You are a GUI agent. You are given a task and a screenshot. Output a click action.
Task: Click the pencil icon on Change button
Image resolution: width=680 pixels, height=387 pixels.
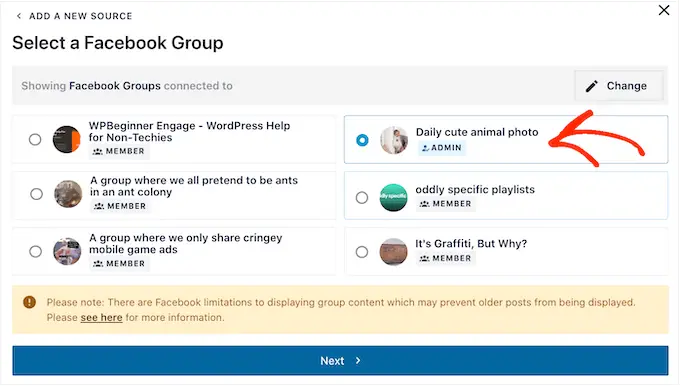(592, 86)
